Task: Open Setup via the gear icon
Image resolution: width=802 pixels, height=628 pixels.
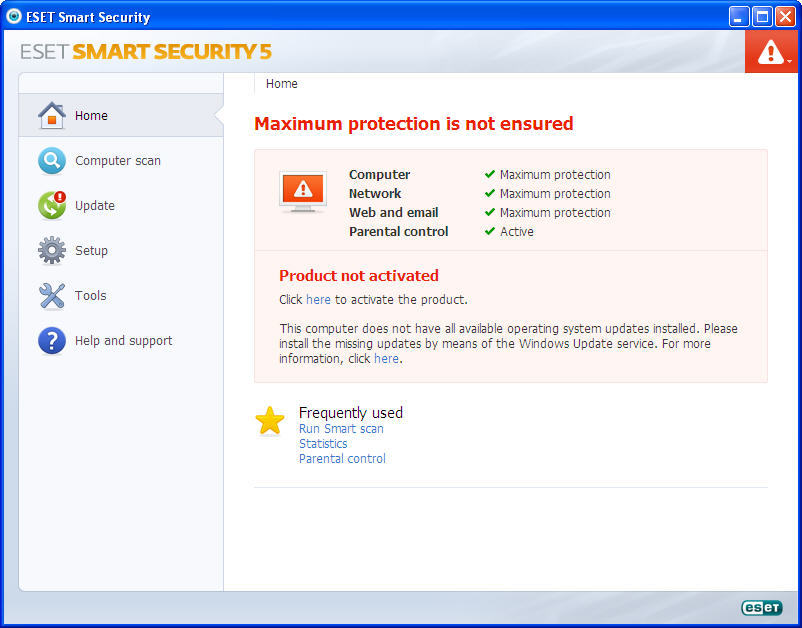Action: click(x=52, y=250)
